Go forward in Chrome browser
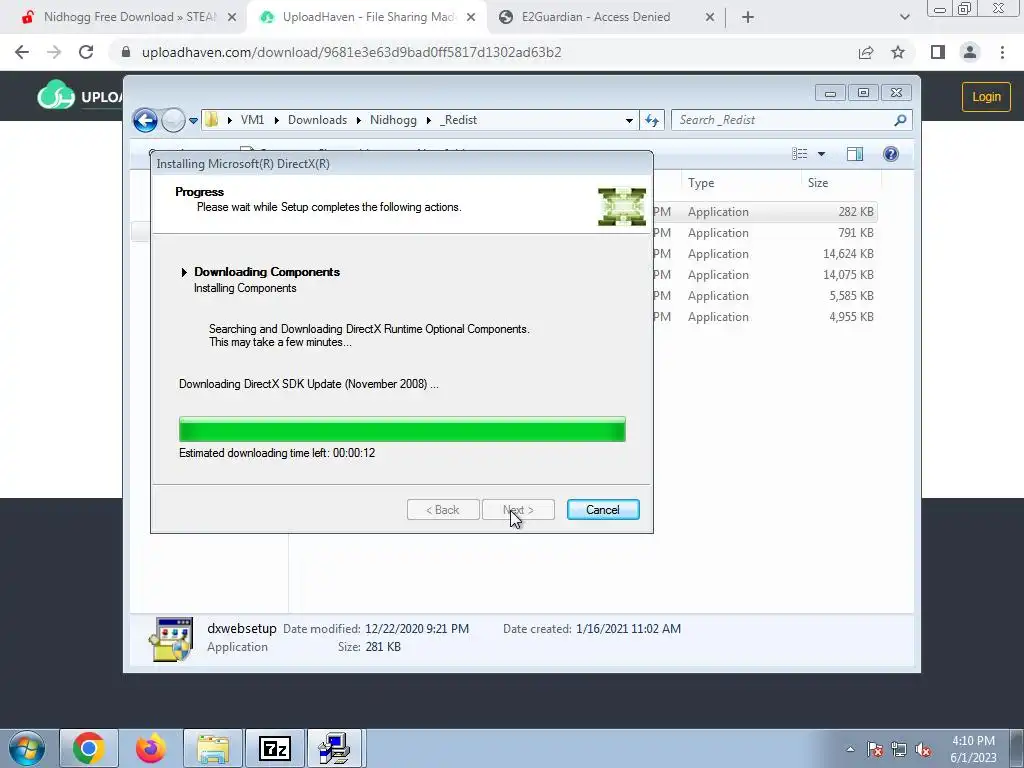The image size is (1024, 768). 54,52
